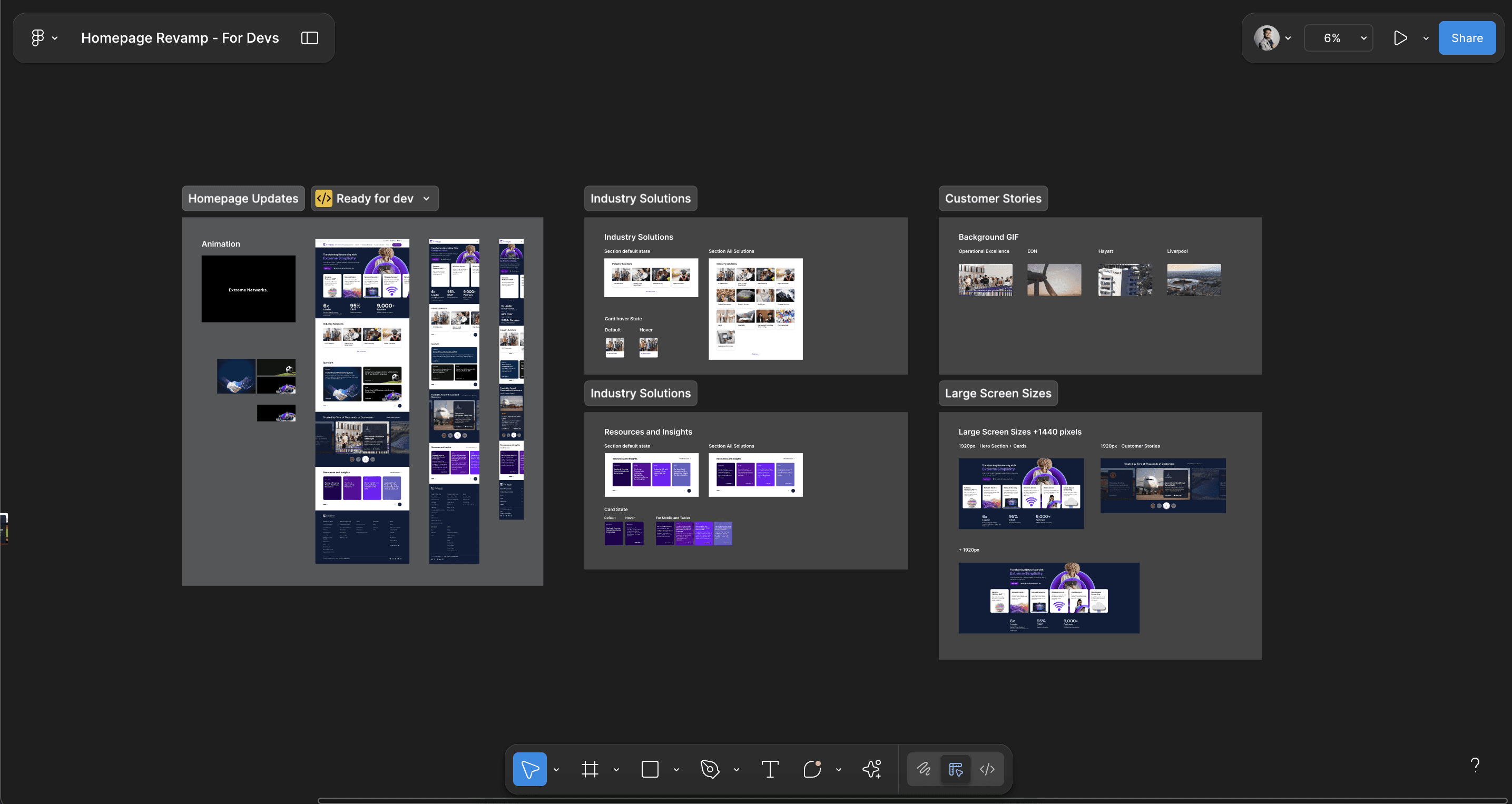Image resolution: width=1512 pixels, height=804 pixels.
Task: Open the AI Actions sparkle tool
Action: point(871,769)
